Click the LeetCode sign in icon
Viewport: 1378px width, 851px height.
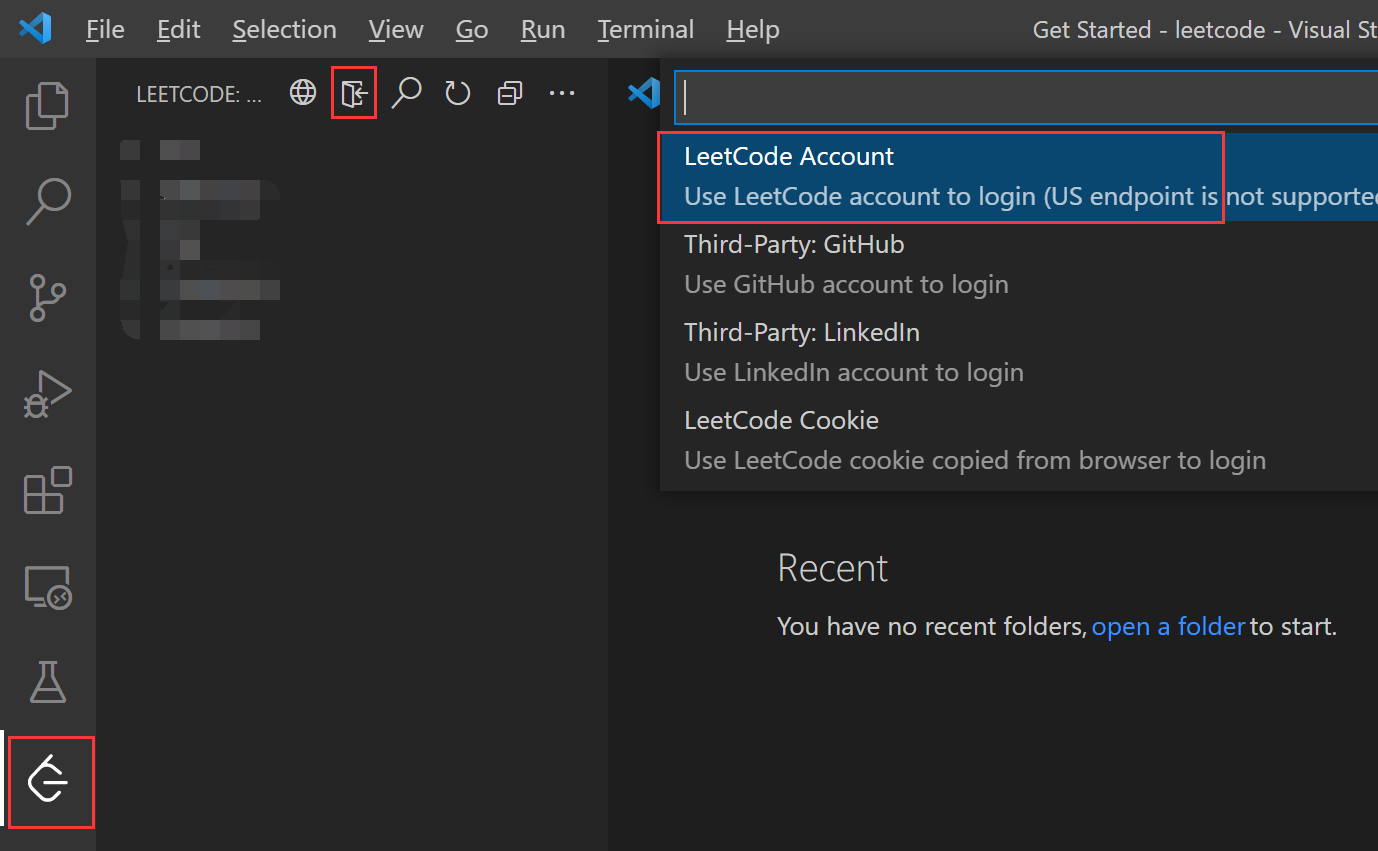click(x=354, y=93)
